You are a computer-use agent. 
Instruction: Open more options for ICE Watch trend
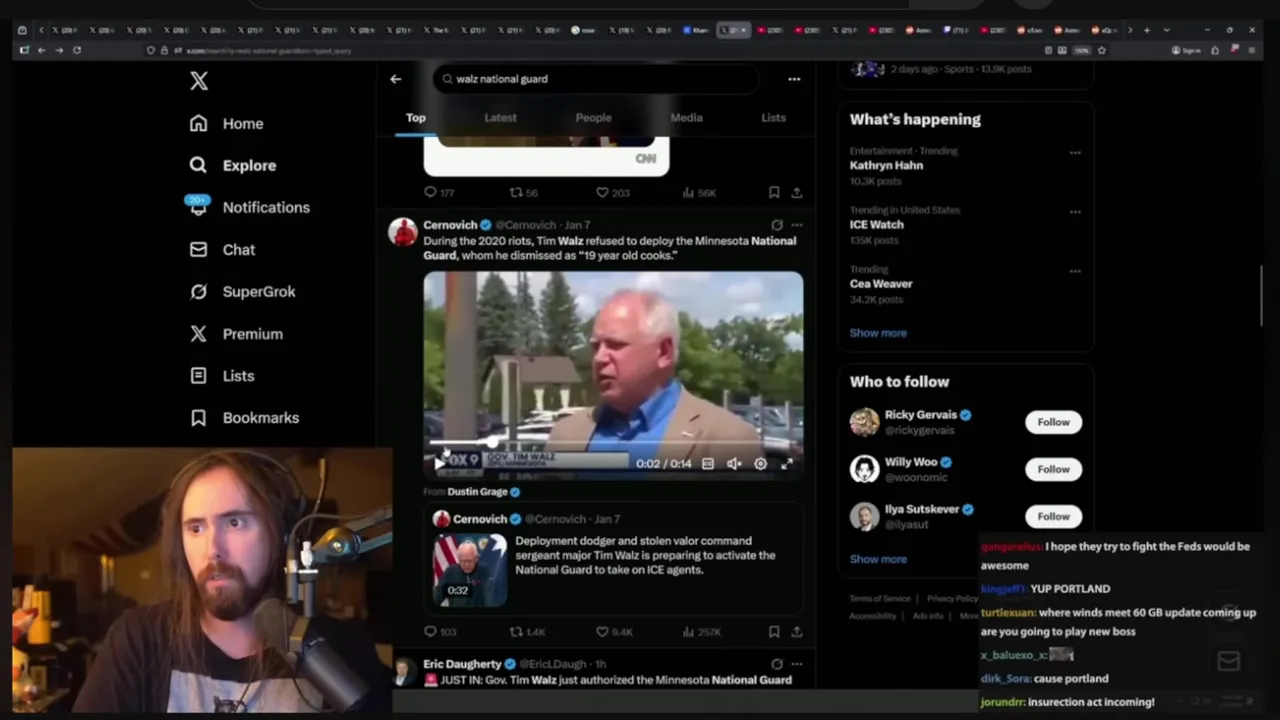pyautogui.click(x=1075, y=212)
